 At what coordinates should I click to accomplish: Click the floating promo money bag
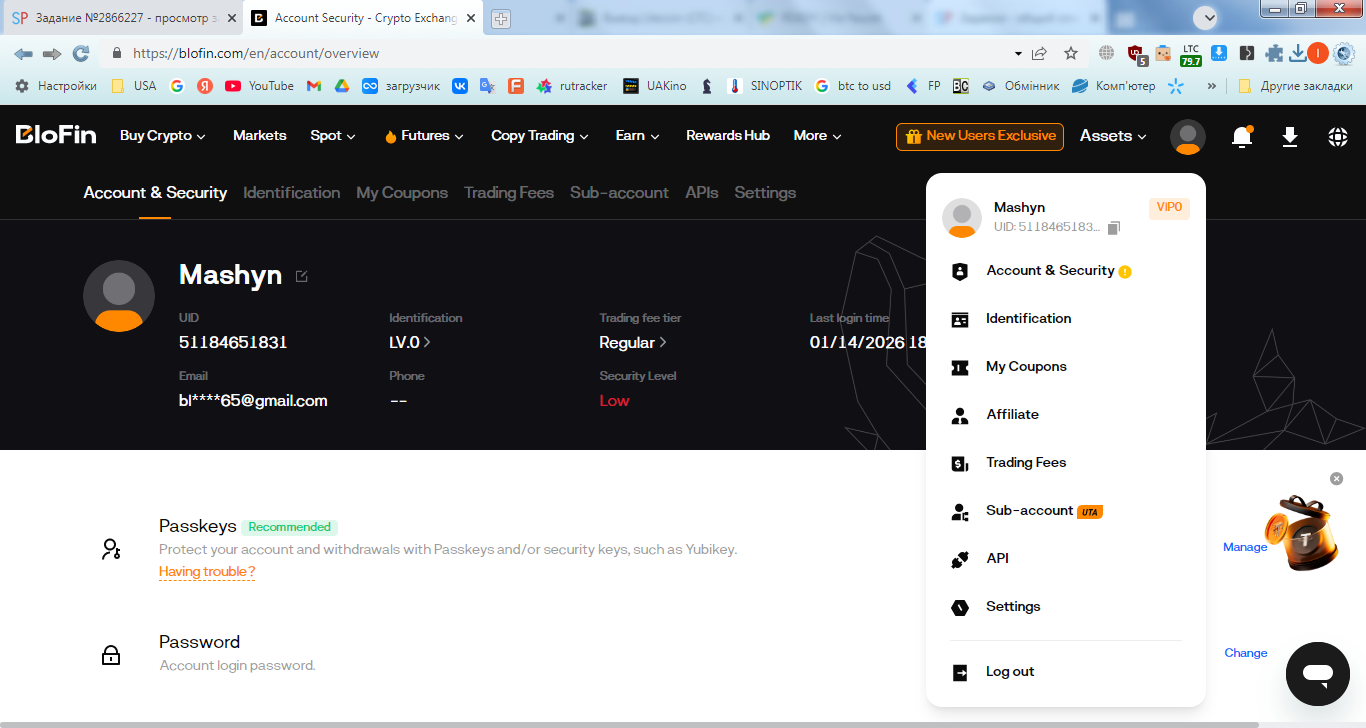point(1301,533)
